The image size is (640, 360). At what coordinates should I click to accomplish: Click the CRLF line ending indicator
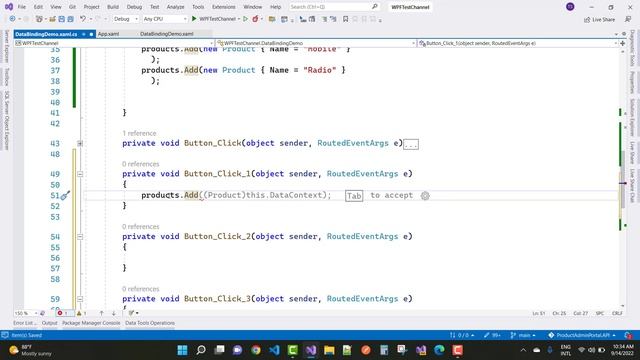click(617, 313)
